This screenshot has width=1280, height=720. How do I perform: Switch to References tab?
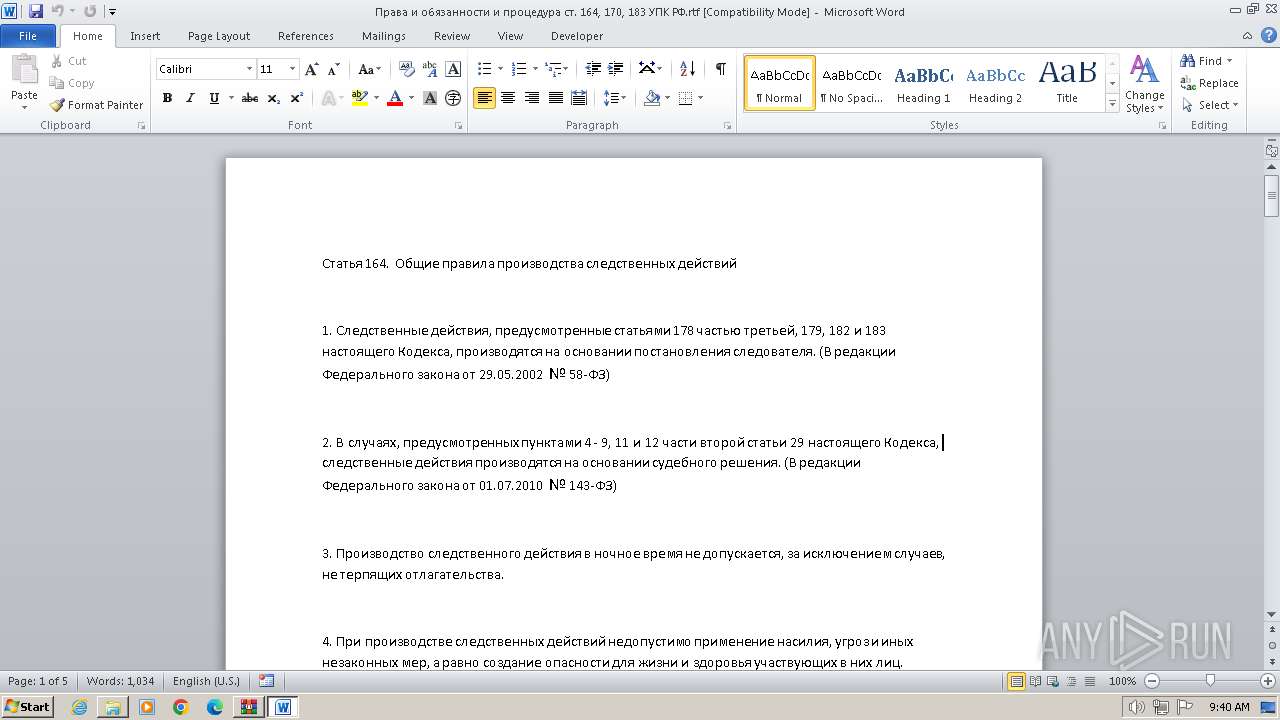point(306,36)
